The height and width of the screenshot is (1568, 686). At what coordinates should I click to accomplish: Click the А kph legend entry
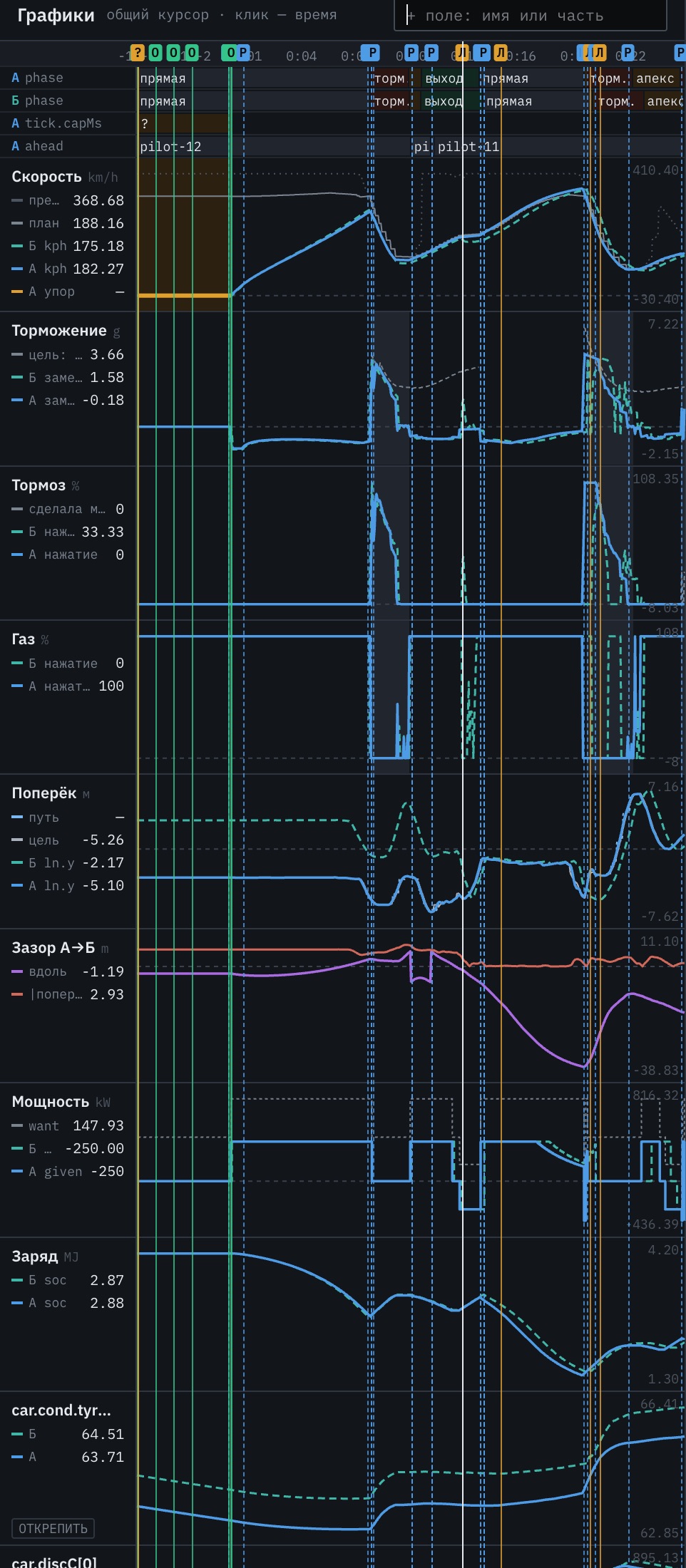tap(68, 269)
